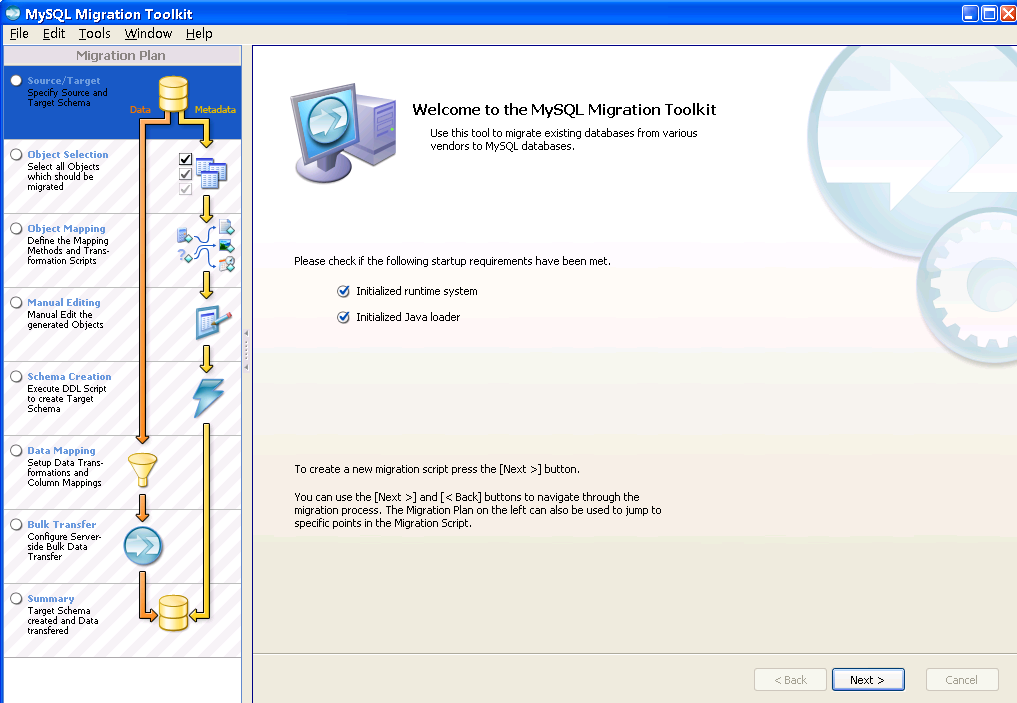
Task: Click the MySQL Migration Toolkit title bar icon
Action: tap(12, 13)
